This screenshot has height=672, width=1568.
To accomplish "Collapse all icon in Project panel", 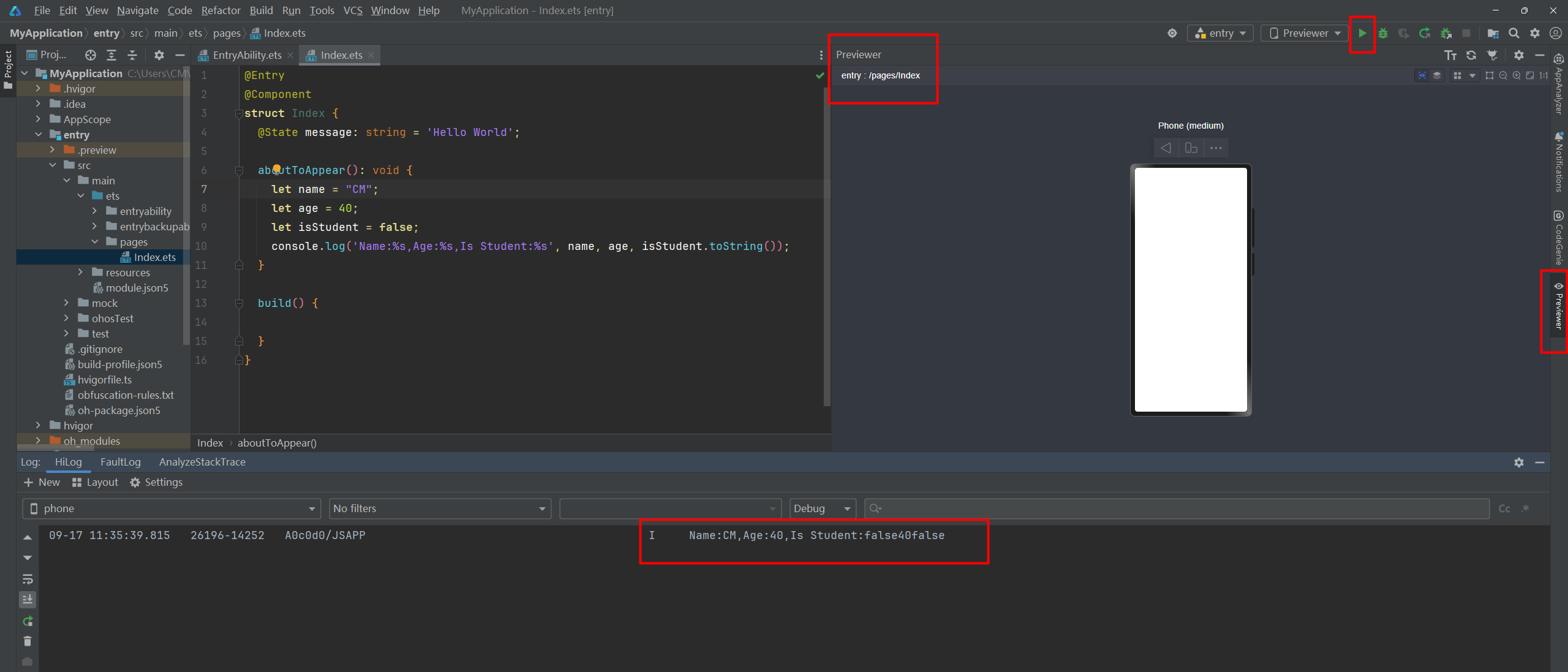I will [132, 55].
